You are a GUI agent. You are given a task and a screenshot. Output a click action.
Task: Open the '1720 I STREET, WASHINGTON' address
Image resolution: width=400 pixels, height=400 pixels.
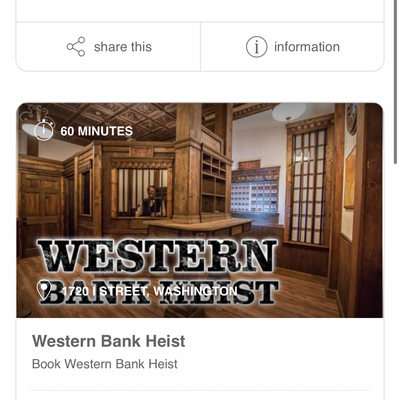point(150,291)
